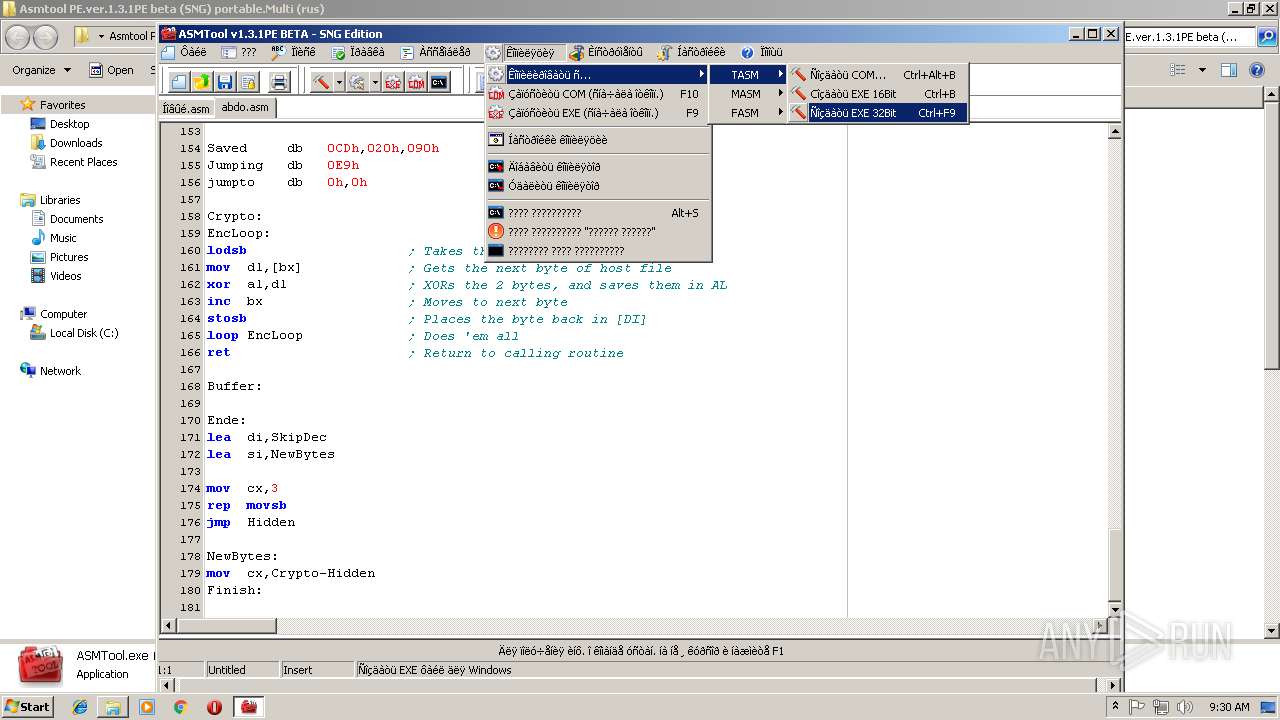
Task: Click the gear-wrench toolbar icon
Action: 357,82
